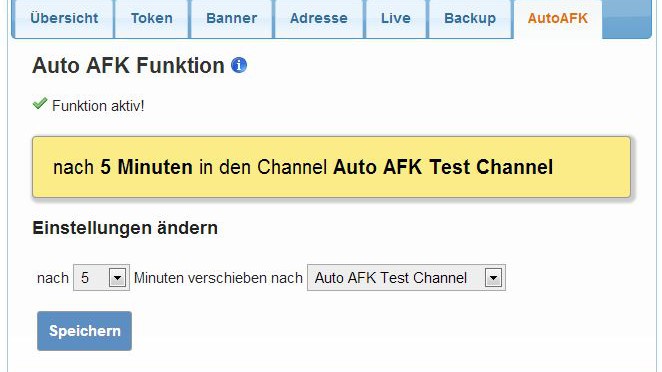662x372 pixels.
Task: Go to the Banner tab
Action: pos(231,19)
